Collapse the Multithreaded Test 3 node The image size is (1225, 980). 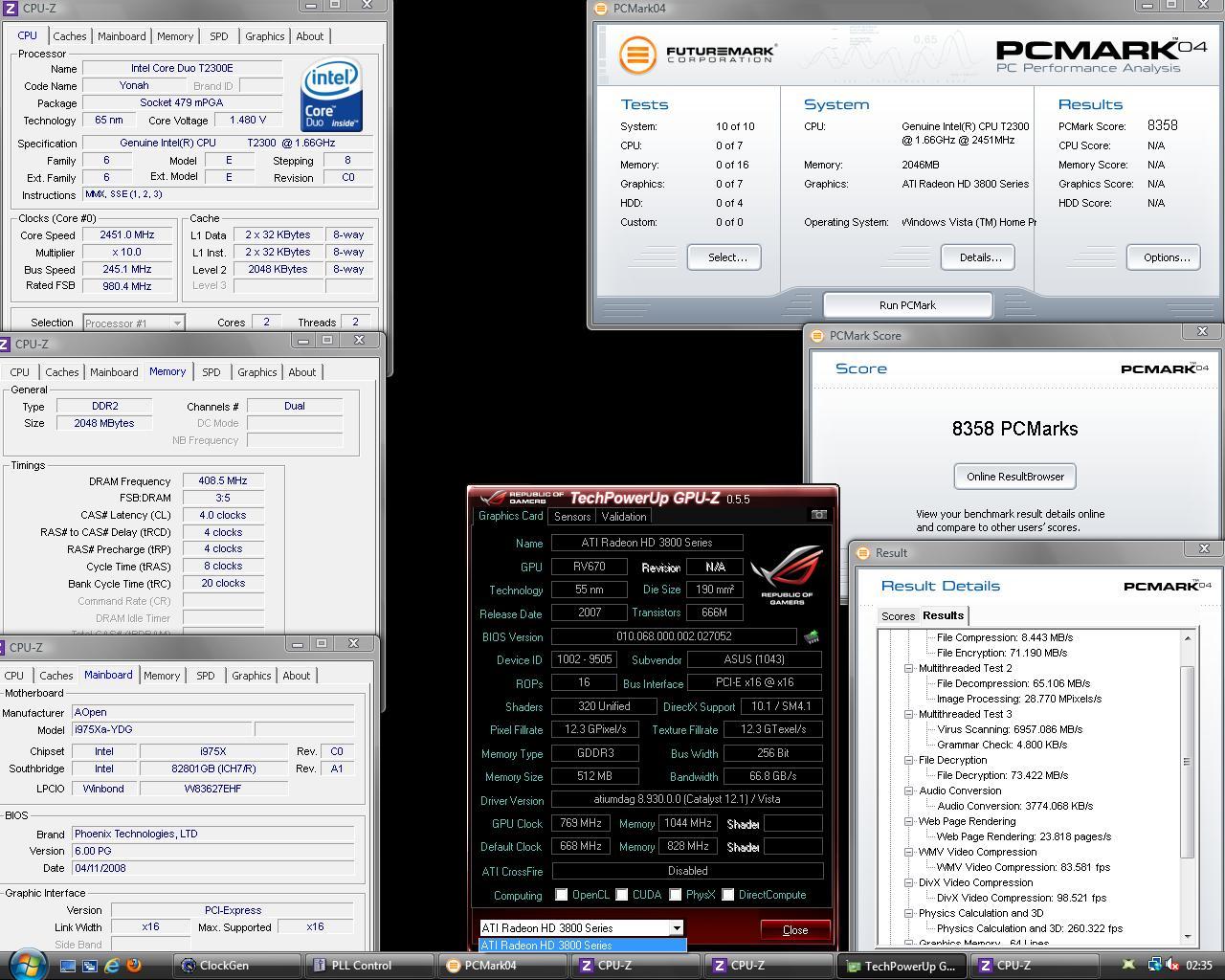(908, 714)
